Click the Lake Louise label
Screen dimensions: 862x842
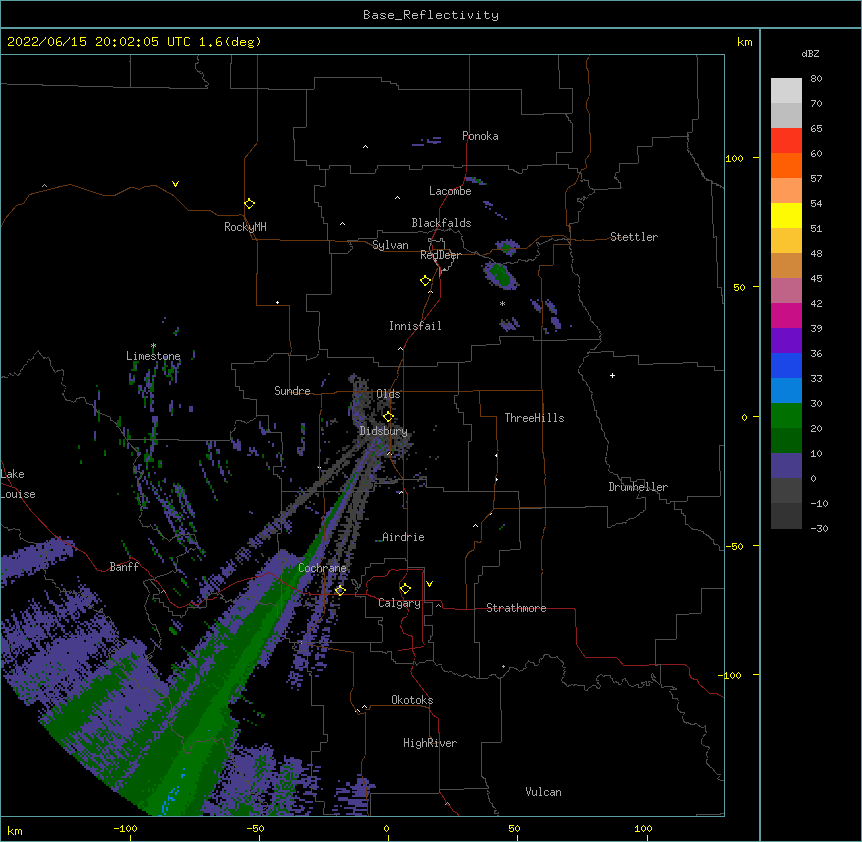point(18,484)
